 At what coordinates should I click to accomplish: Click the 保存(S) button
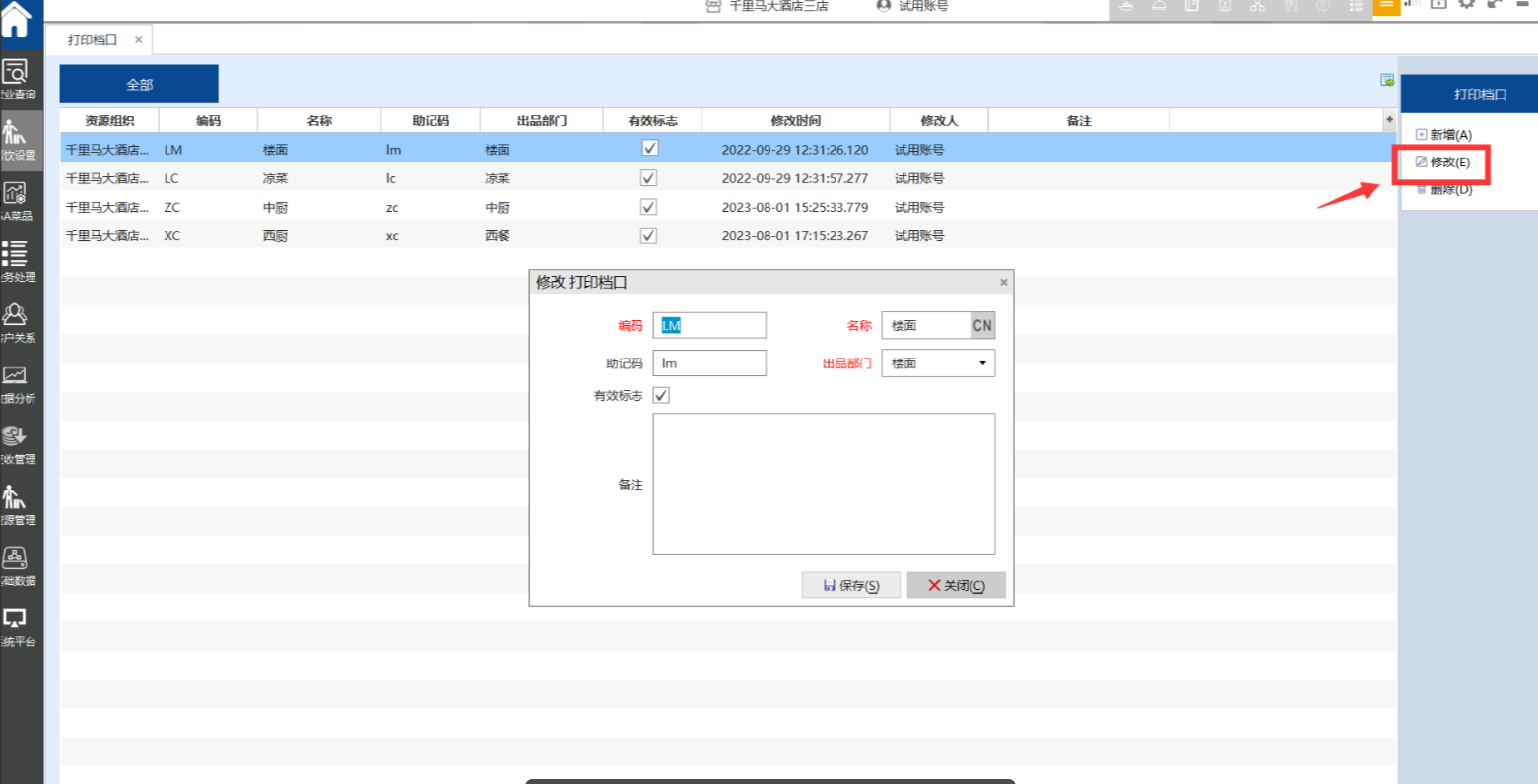click(x=851, y=585)
